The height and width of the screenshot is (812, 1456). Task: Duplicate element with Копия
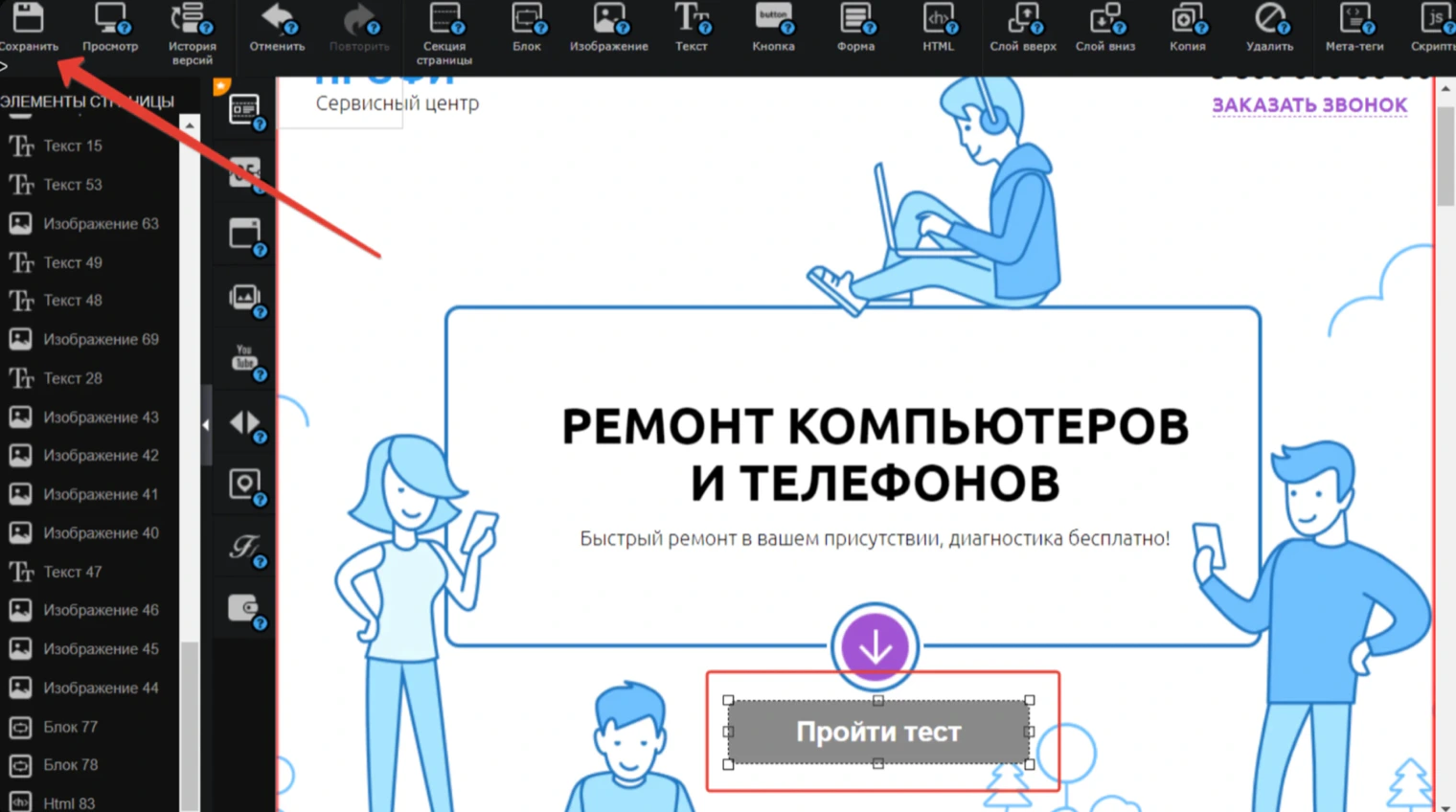coord(1188,29)
